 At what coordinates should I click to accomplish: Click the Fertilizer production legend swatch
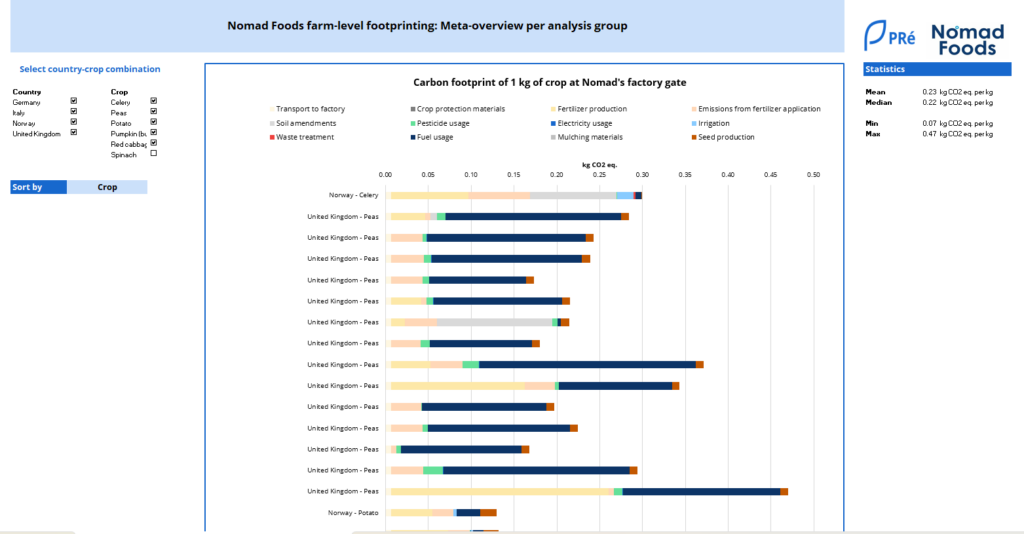tap(554, 109)
